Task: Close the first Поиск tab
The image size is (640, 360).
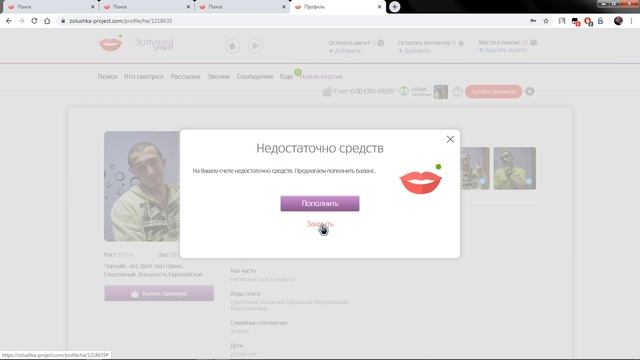Action: coord(93,7)
